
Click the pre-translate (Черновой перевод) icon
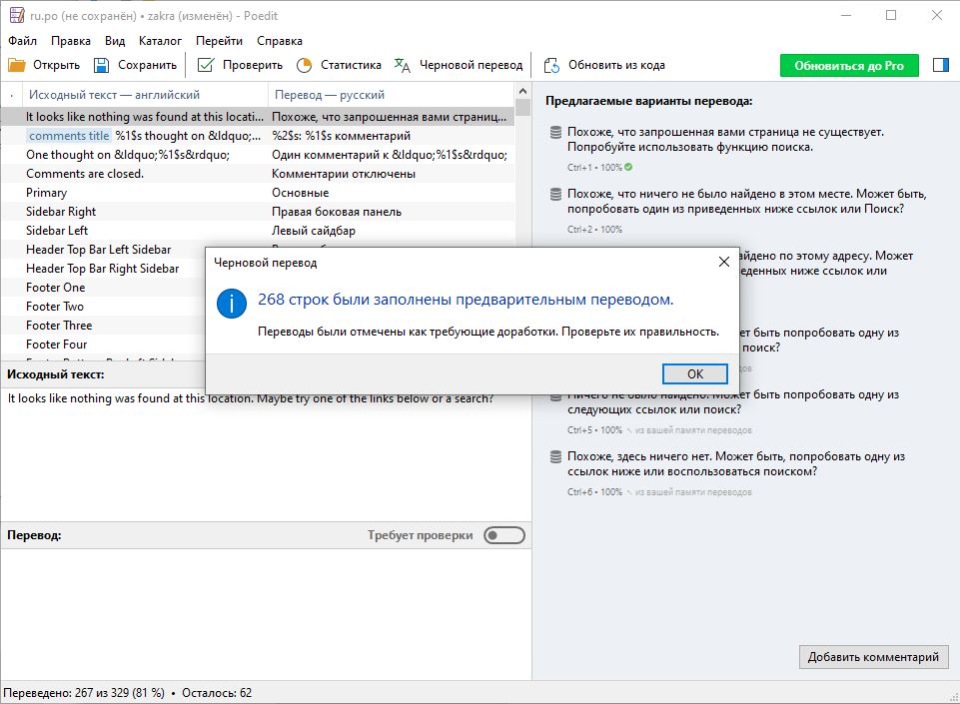point(402,65)
